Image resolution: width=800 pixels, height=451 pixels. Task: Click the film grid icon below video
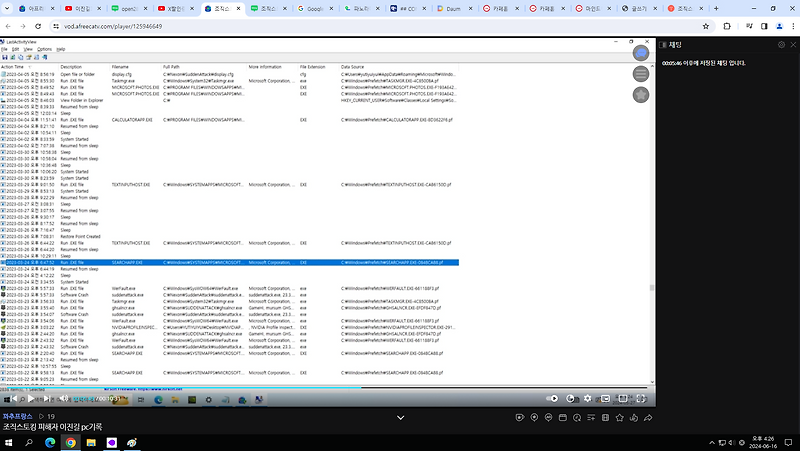coord(606,417)
